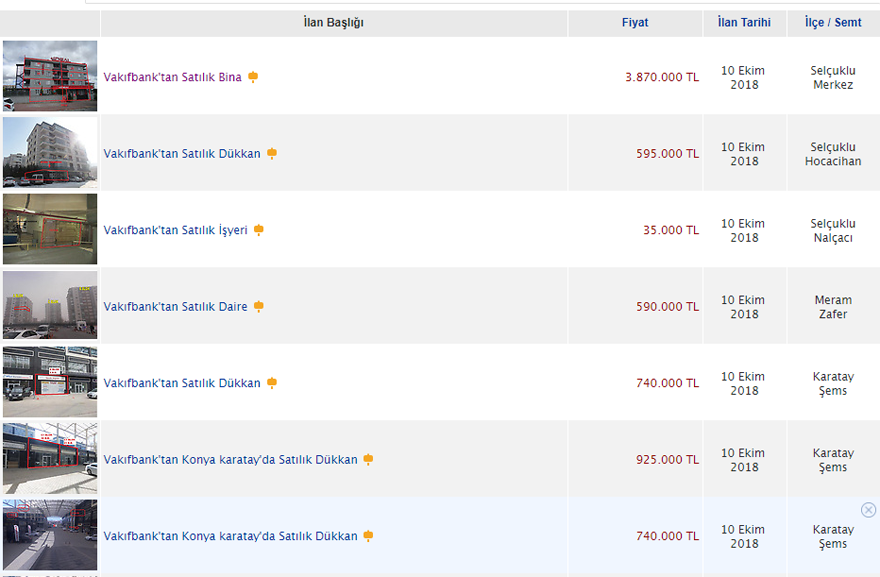Sort listings by Fiyat column header

coord(634,23)
